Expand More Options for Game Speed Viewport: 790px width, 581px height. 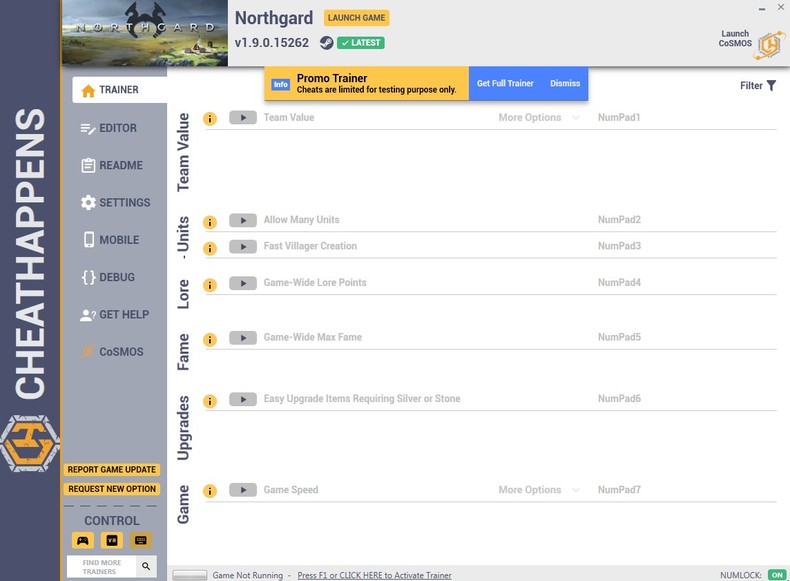[x=539, y=490]
